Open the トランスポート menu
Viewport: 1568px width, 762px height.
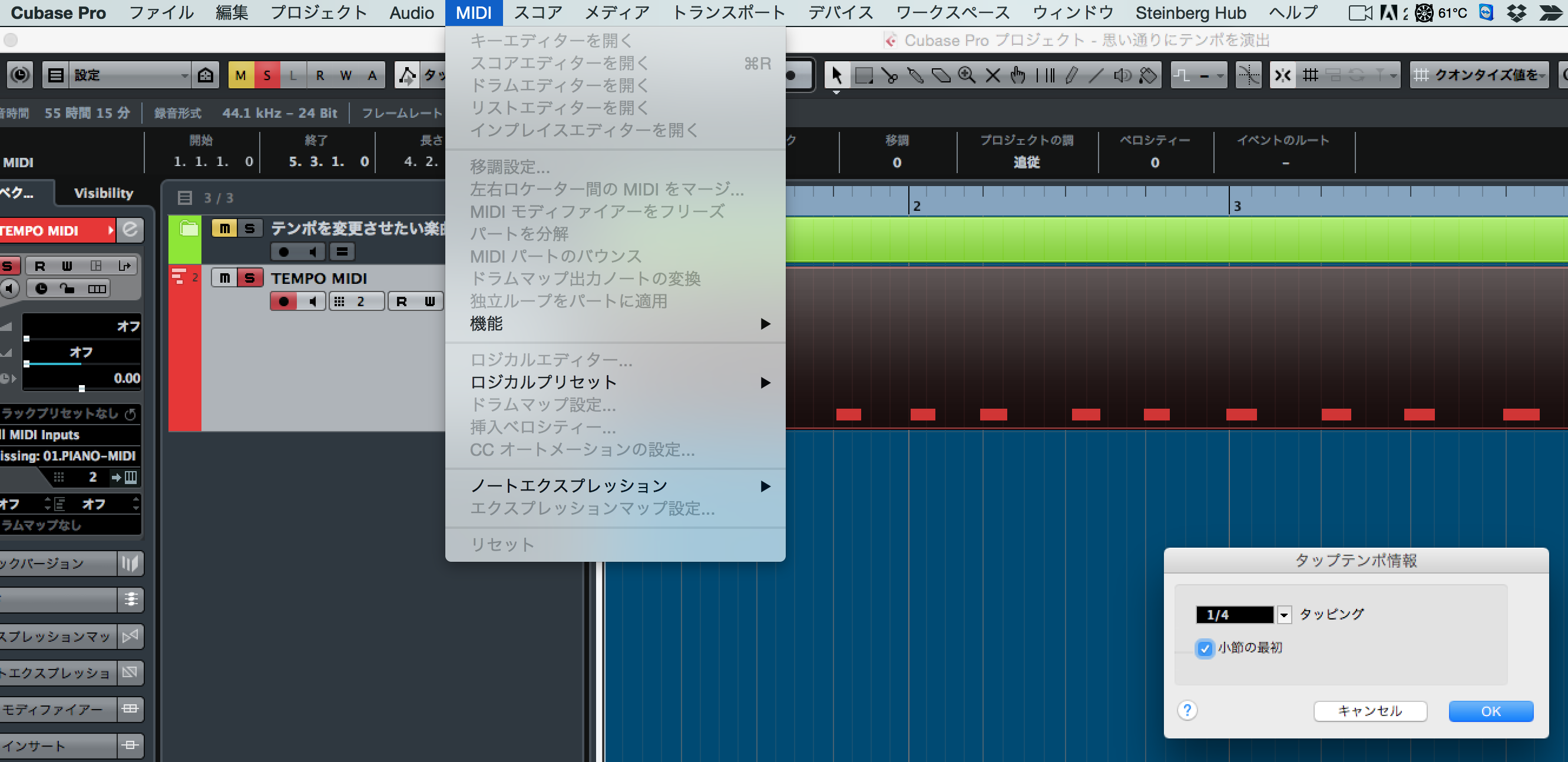point(729,13)
